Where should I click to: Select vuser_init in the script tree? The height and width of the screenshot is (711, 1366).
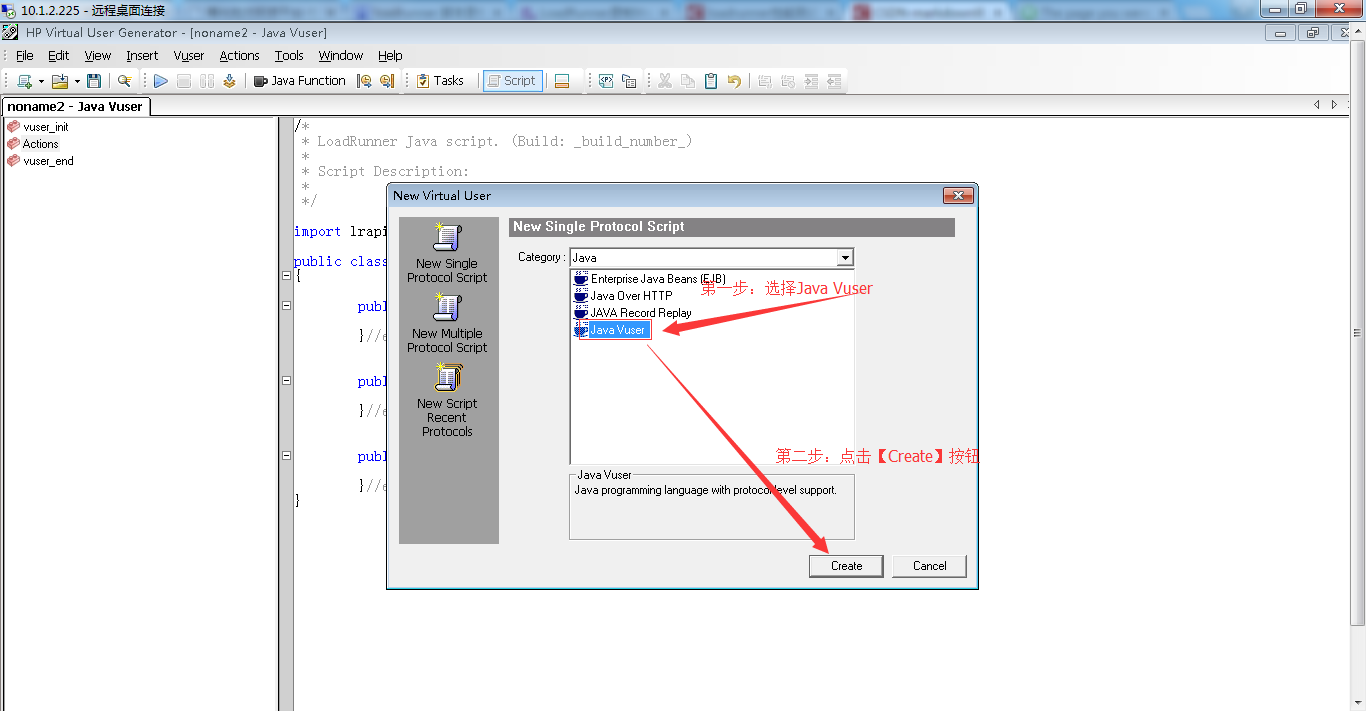click(x=46, y=127)
